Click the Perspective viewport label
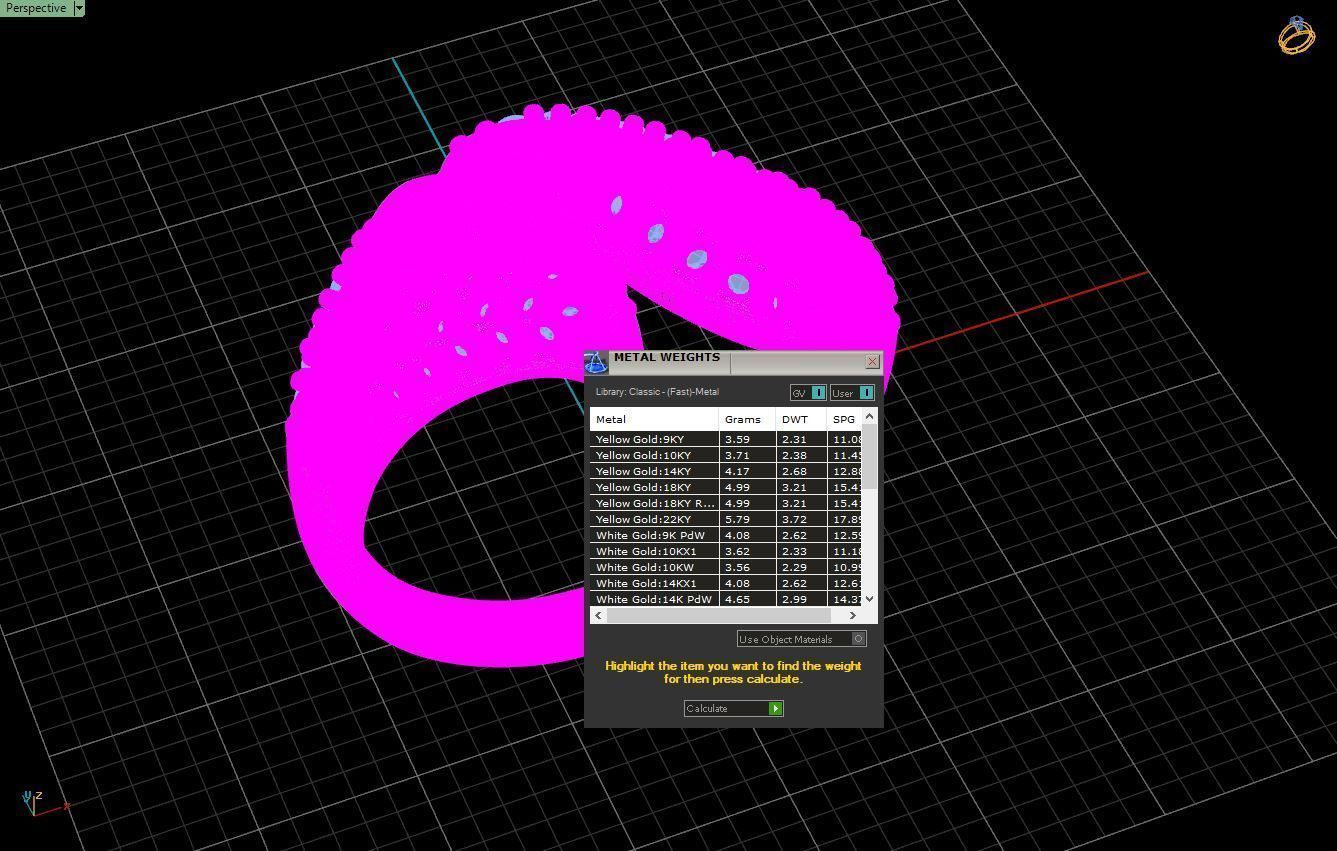Viewport: 1337px width, 851px height. [36, 8]
